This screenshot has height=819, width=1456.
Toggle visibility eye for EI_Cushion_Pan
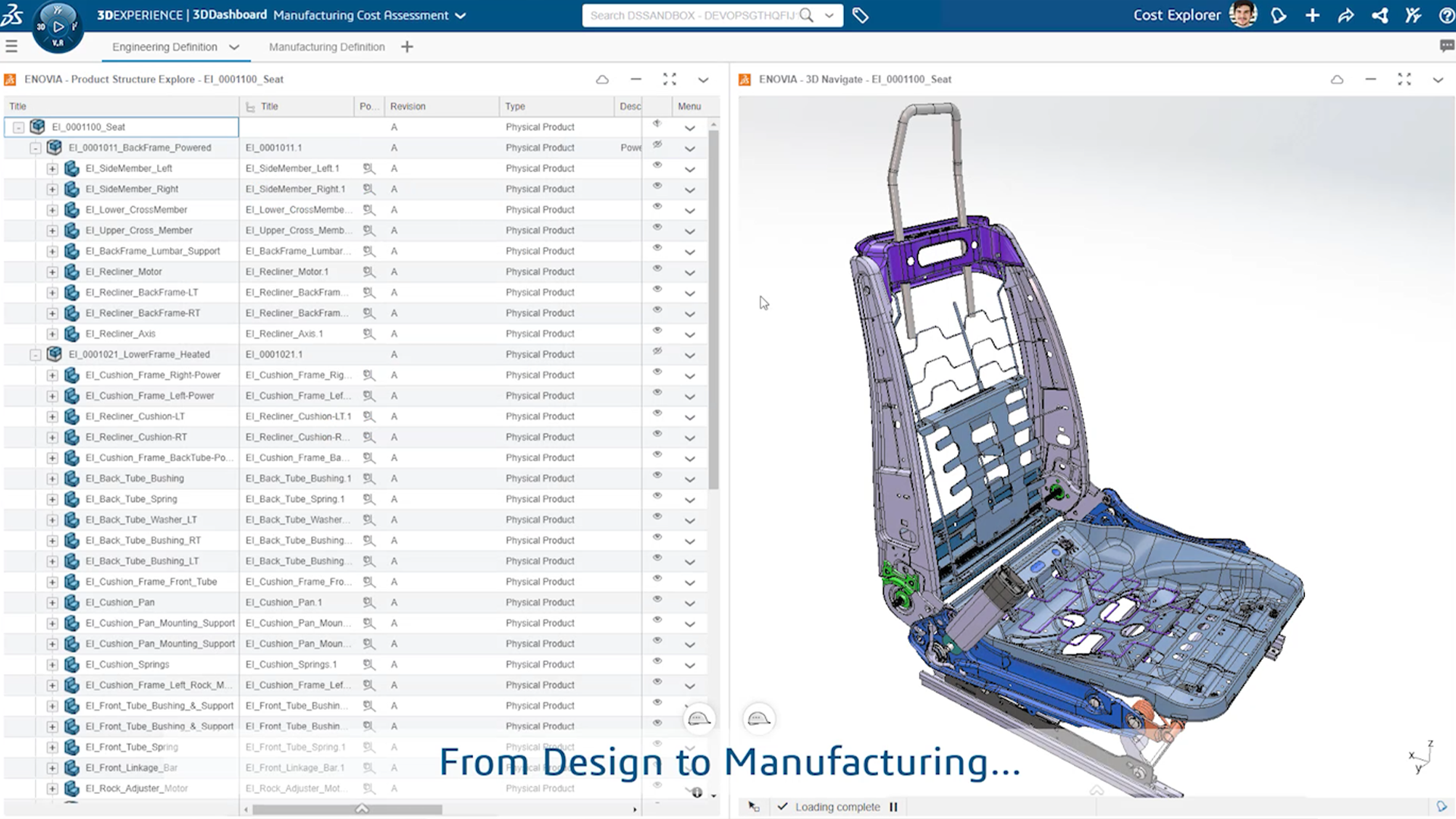point(657,599)
